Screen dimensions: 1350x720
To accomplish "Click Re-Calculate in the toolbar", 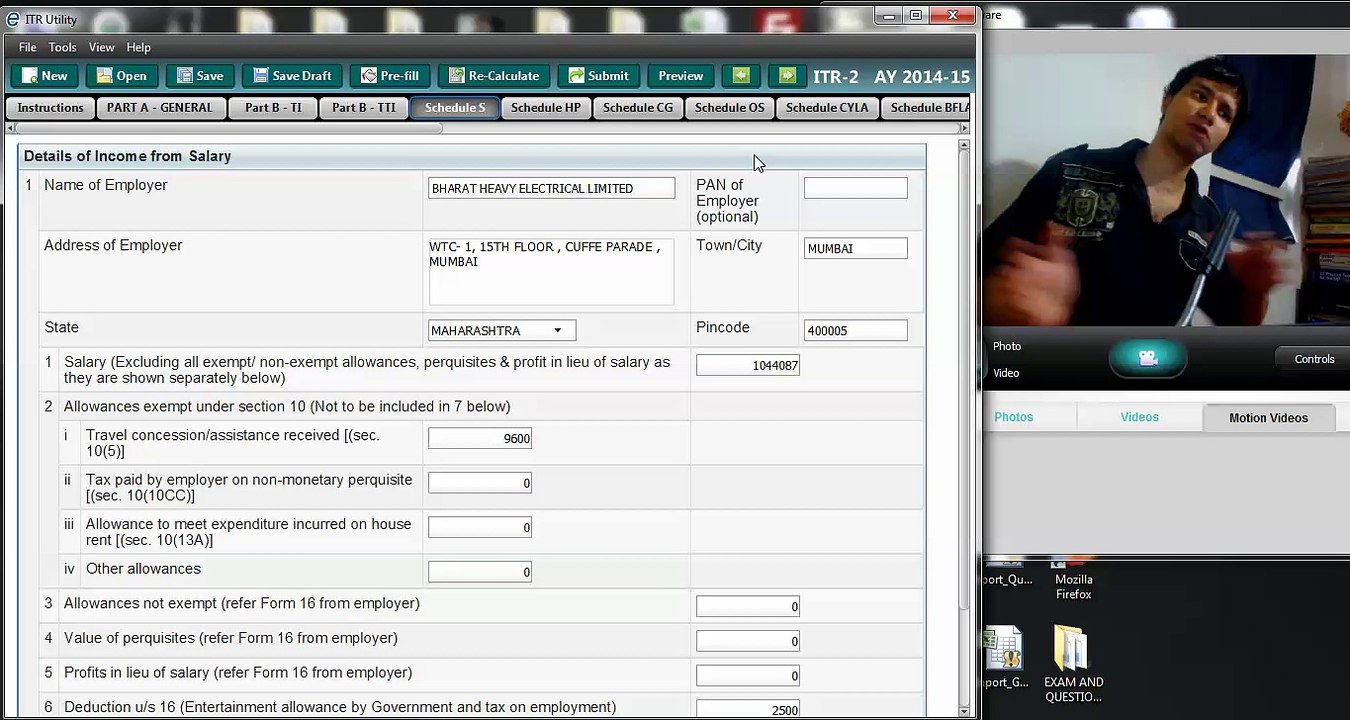I will pos(494,76).
